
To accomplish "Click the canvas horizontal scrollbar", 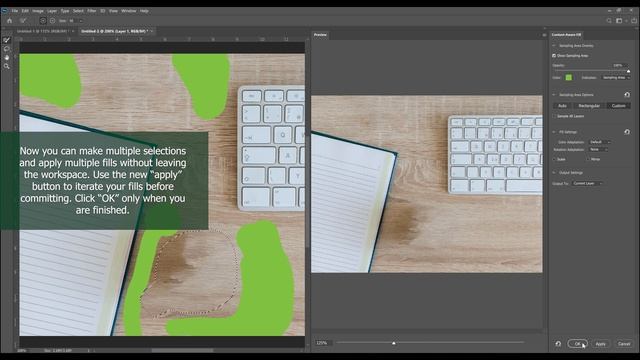I will click(182, 350).
